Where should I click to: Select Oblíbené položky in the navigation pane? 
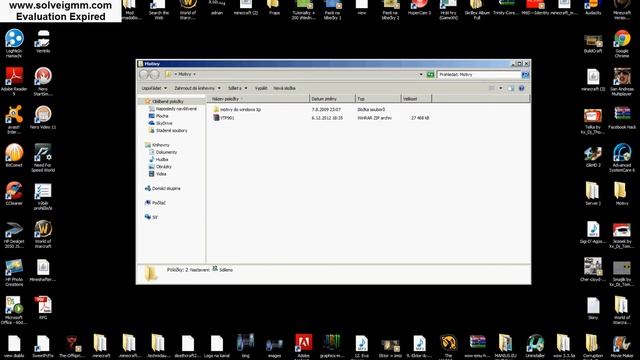pyautogui.click(x=164, y=101)
